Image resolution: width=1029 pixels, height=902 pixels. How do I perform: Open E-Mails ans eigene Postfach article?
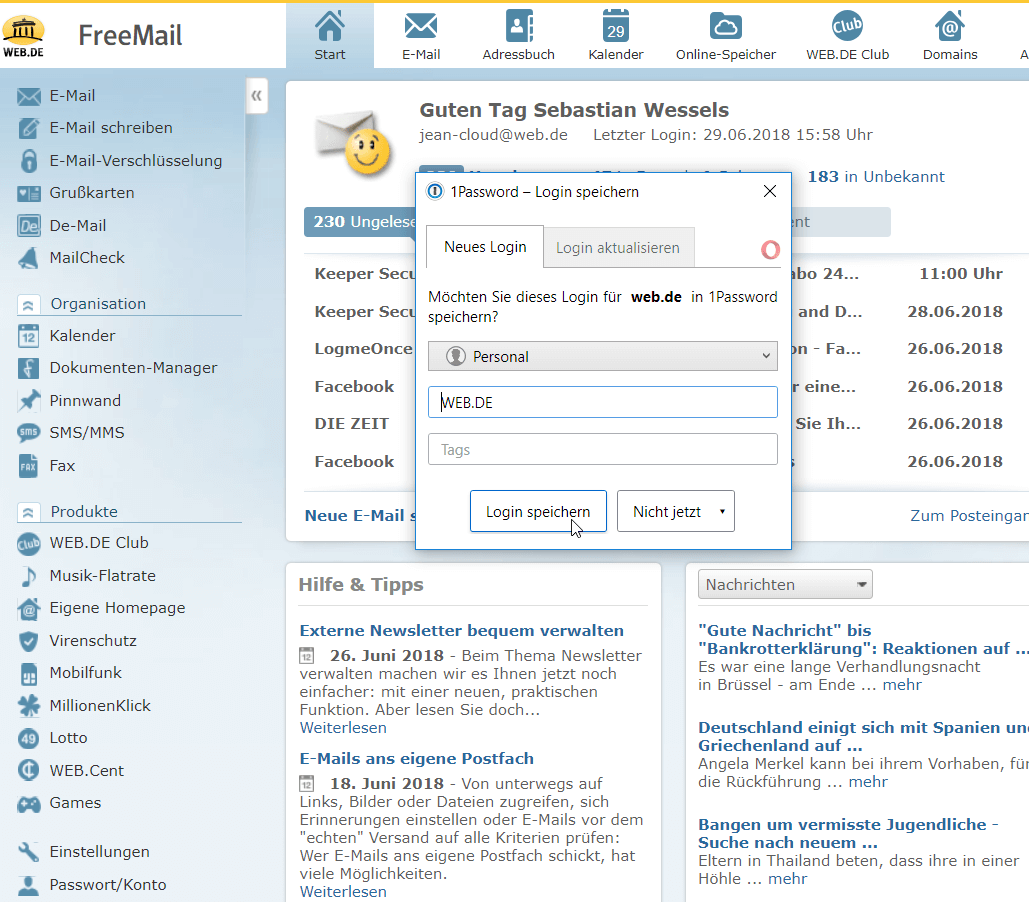point(417,759)
